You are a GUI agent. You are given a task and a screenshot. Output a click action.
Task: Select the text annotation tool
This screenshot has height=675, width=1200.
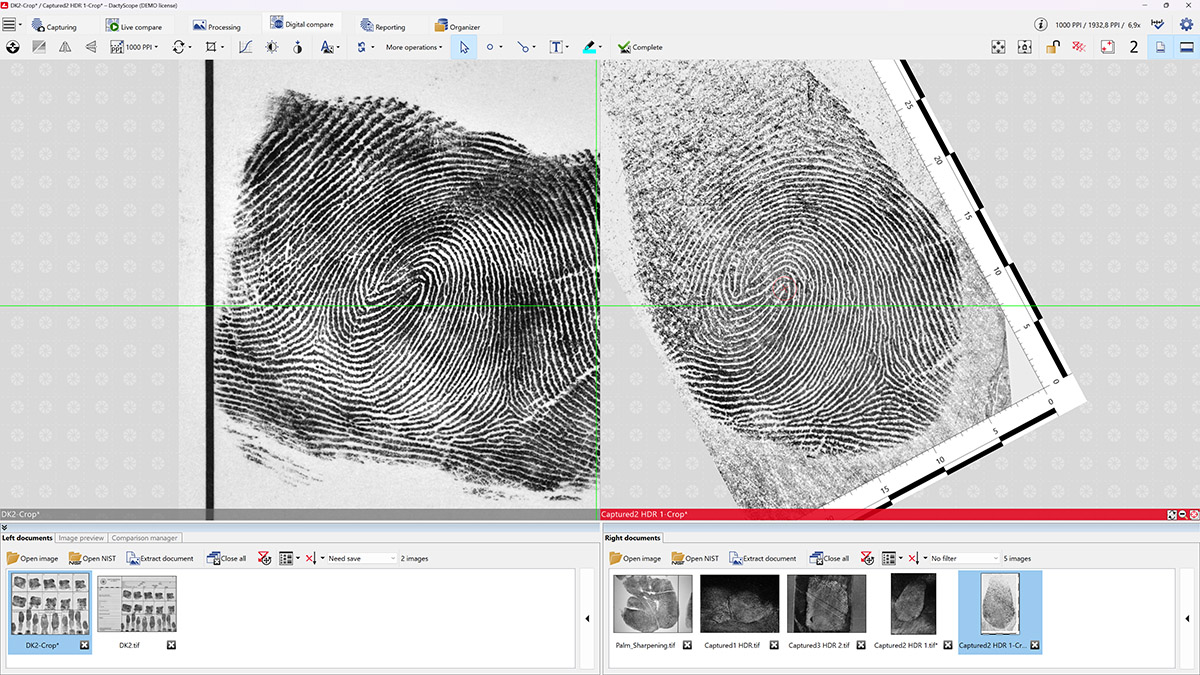(x=556, y=47)
